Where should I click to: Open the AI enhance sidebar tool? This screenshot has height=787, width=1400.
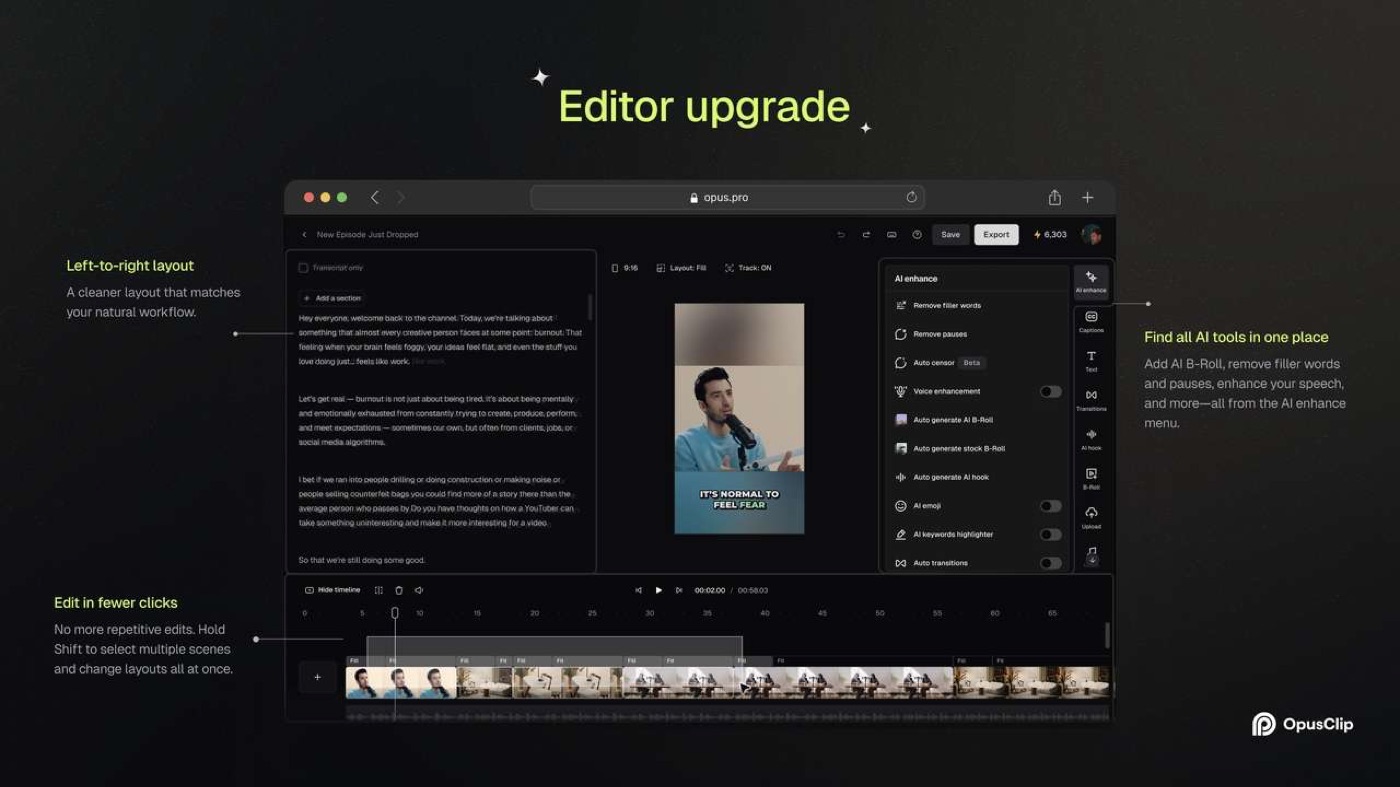[x=1091, y=281]
